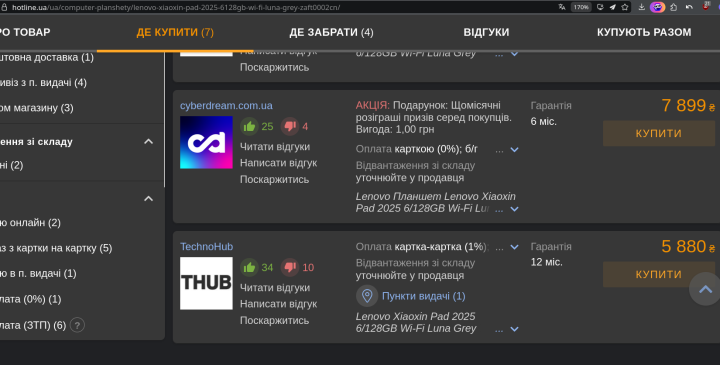Collapse the 'ення зі складу' filter section
720x365 pixels.
pos(148,141)
